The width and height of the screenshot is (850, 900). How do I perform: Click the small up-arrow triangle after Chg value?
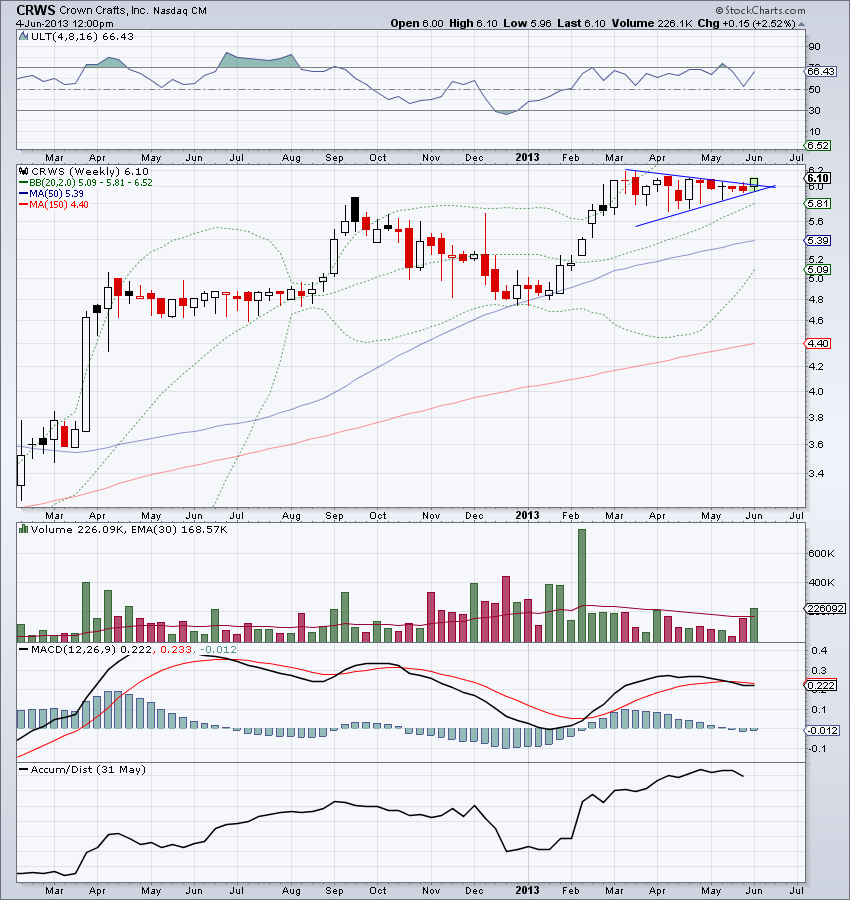[801, 24]
